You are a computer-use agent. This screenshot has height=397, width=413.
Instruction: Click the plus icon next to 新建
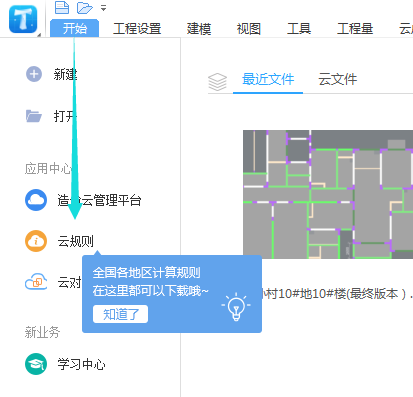[34, 74]
